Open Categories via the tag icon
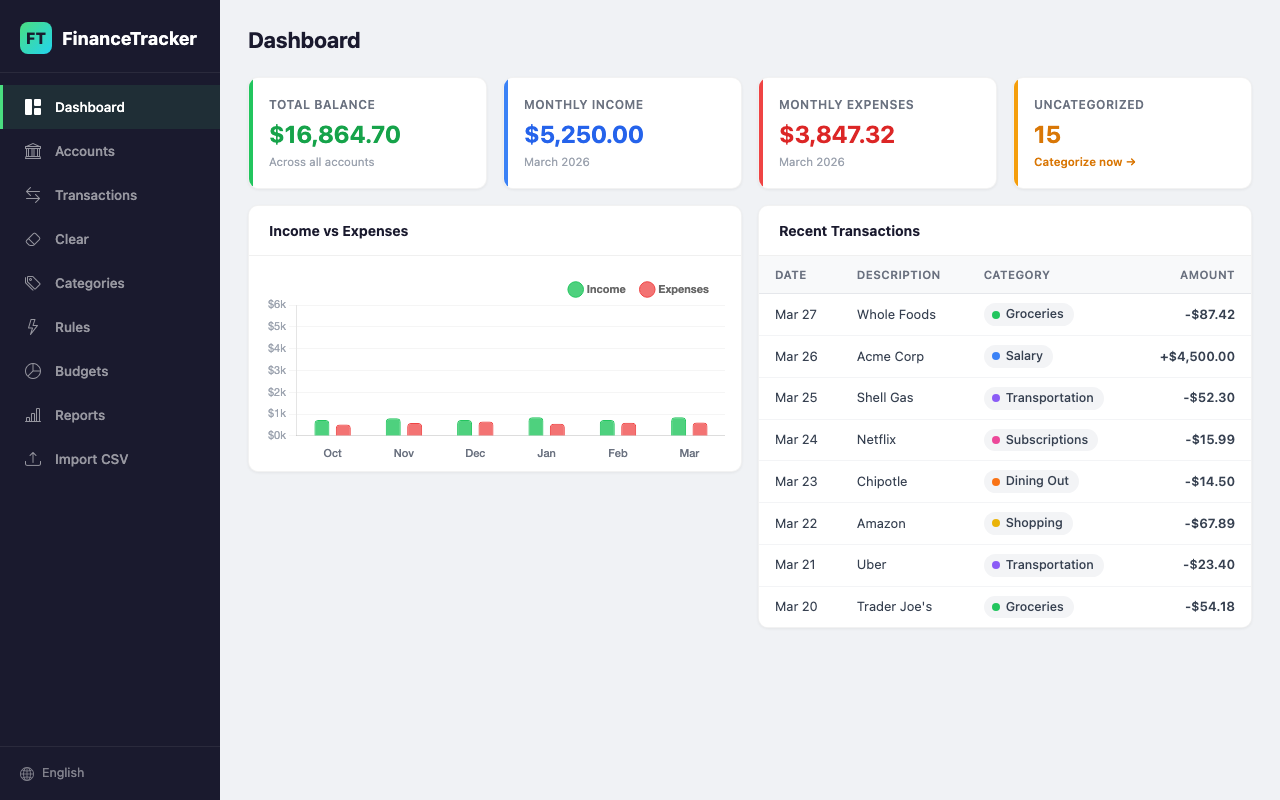Screen dimensions: 1280x800 [33, 283]
